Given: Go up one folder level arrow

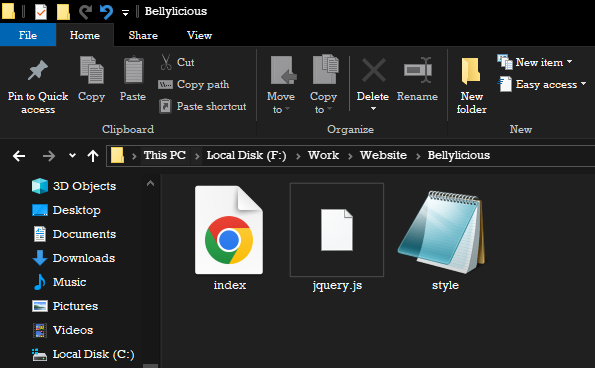Looking at the screenshot, I should [x=93, y=156].
